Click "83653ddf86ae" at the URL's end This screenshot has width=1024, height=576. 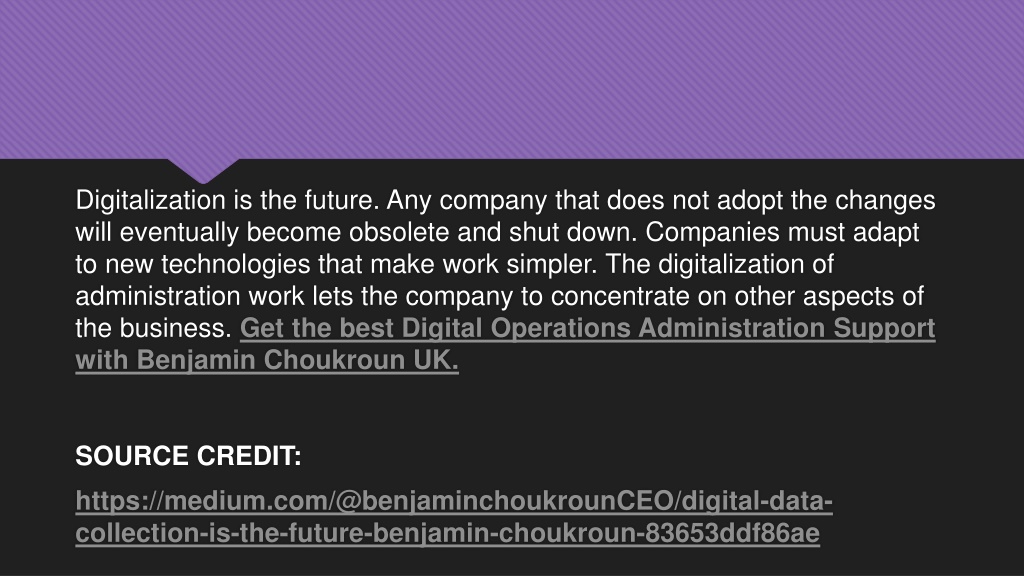(x=732, y=533)
